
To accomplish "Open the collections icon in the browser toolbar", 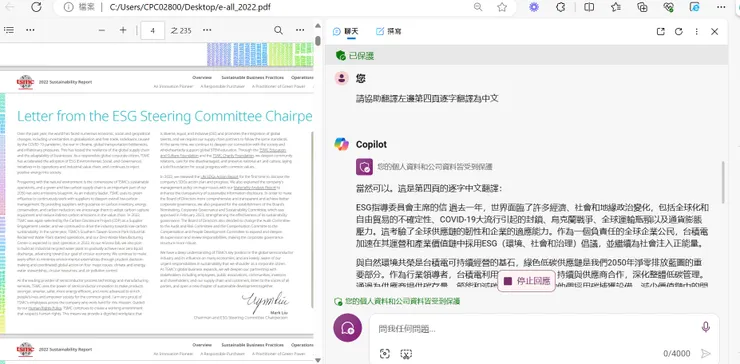I will click(x=642, y=7).
